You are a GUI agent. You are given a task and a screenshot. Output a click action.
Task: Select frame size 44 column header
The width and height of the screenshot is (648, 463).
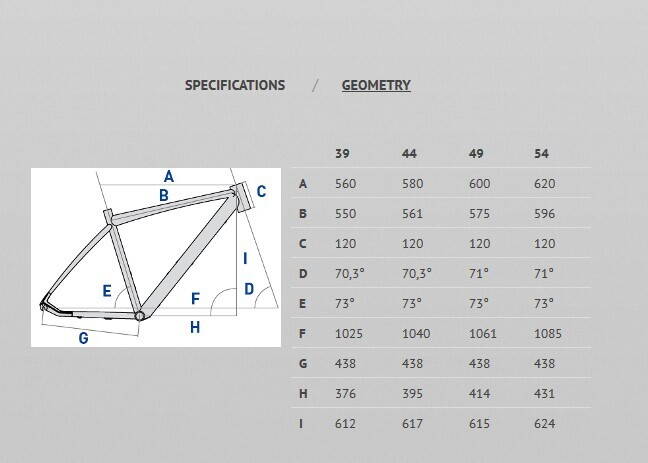point(409,154)
